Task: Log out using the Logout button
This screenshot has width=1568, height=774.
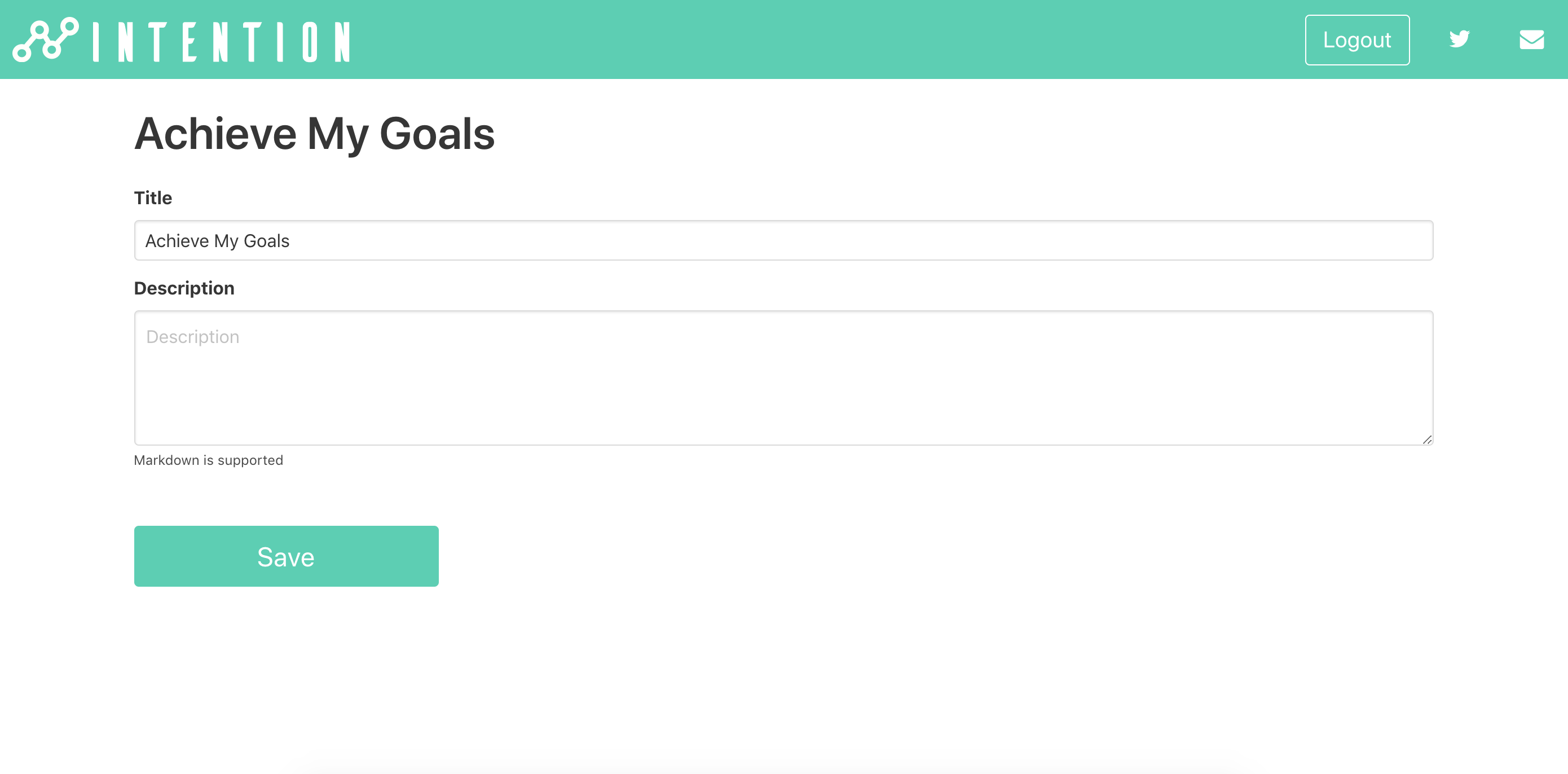Action: pos(1357,39)
